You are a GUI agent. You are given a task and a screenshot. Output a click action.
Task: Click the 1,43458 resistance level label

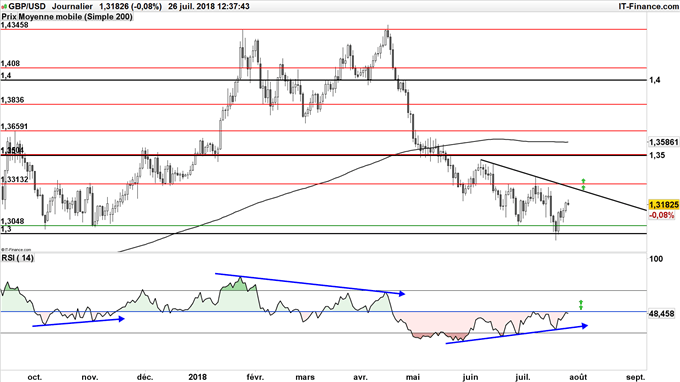pyautogui.click(x=14, y=25)
